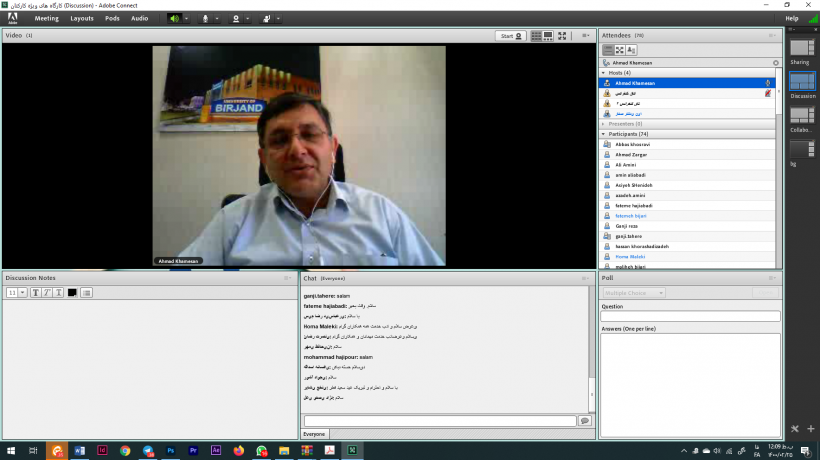The width and height of the screenshot is (820, 460).
Task: Expand the Presenters (0) group
Action: point(603,124)
